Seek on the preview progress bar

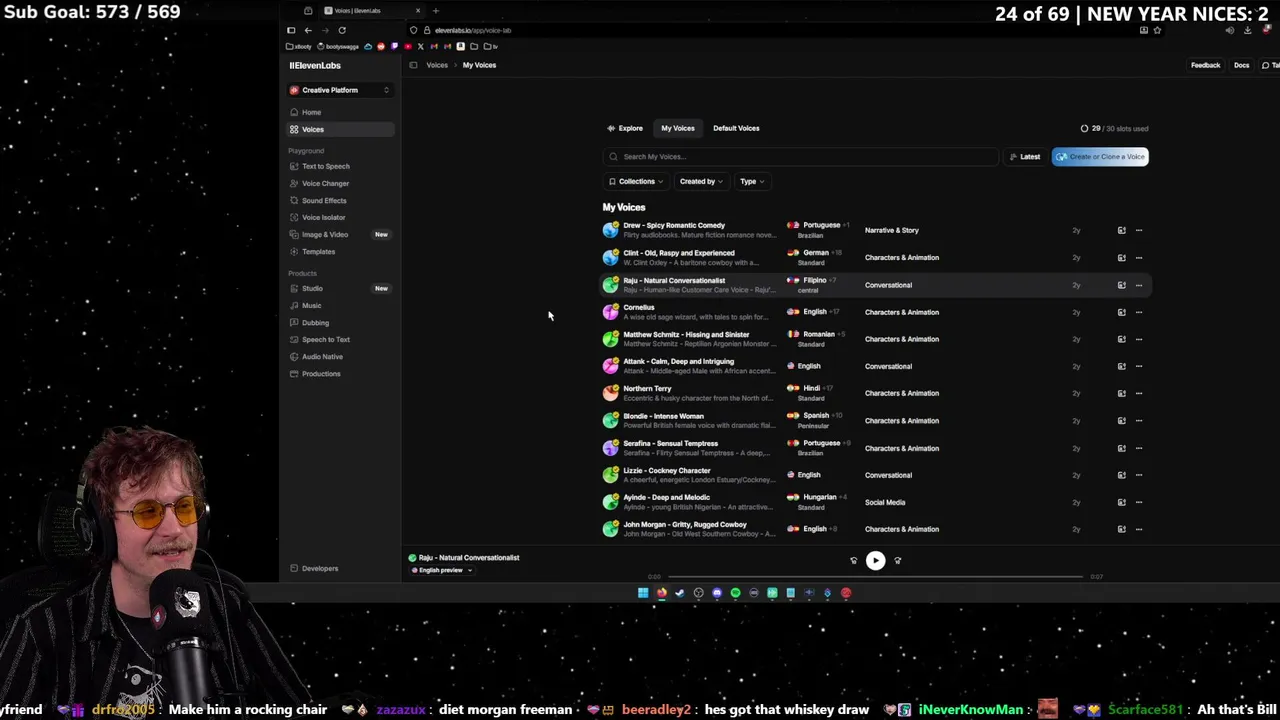pos(875,577)
